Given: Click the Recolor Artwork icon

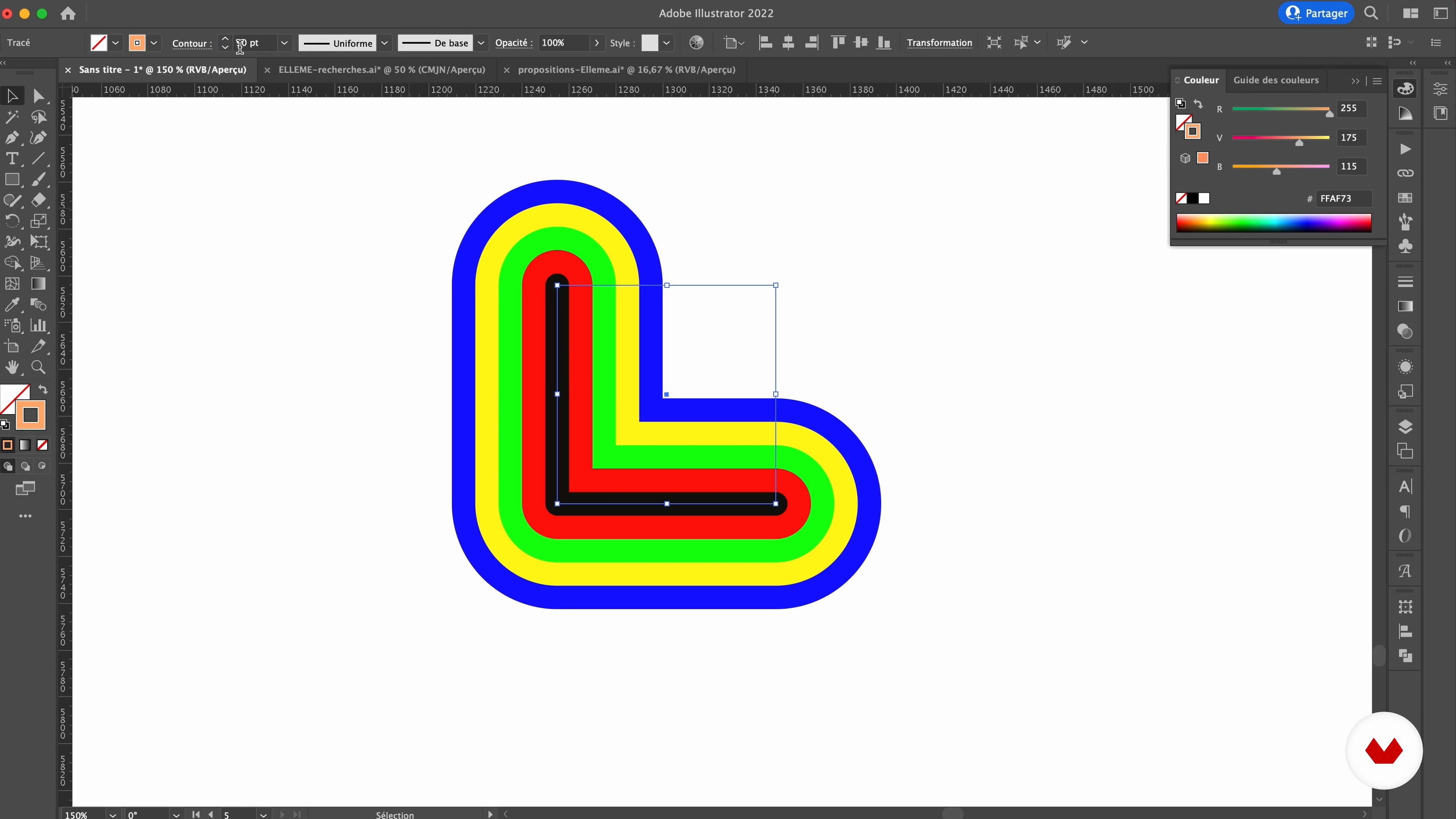Looking at the screenshot, I should pos(697,43).
